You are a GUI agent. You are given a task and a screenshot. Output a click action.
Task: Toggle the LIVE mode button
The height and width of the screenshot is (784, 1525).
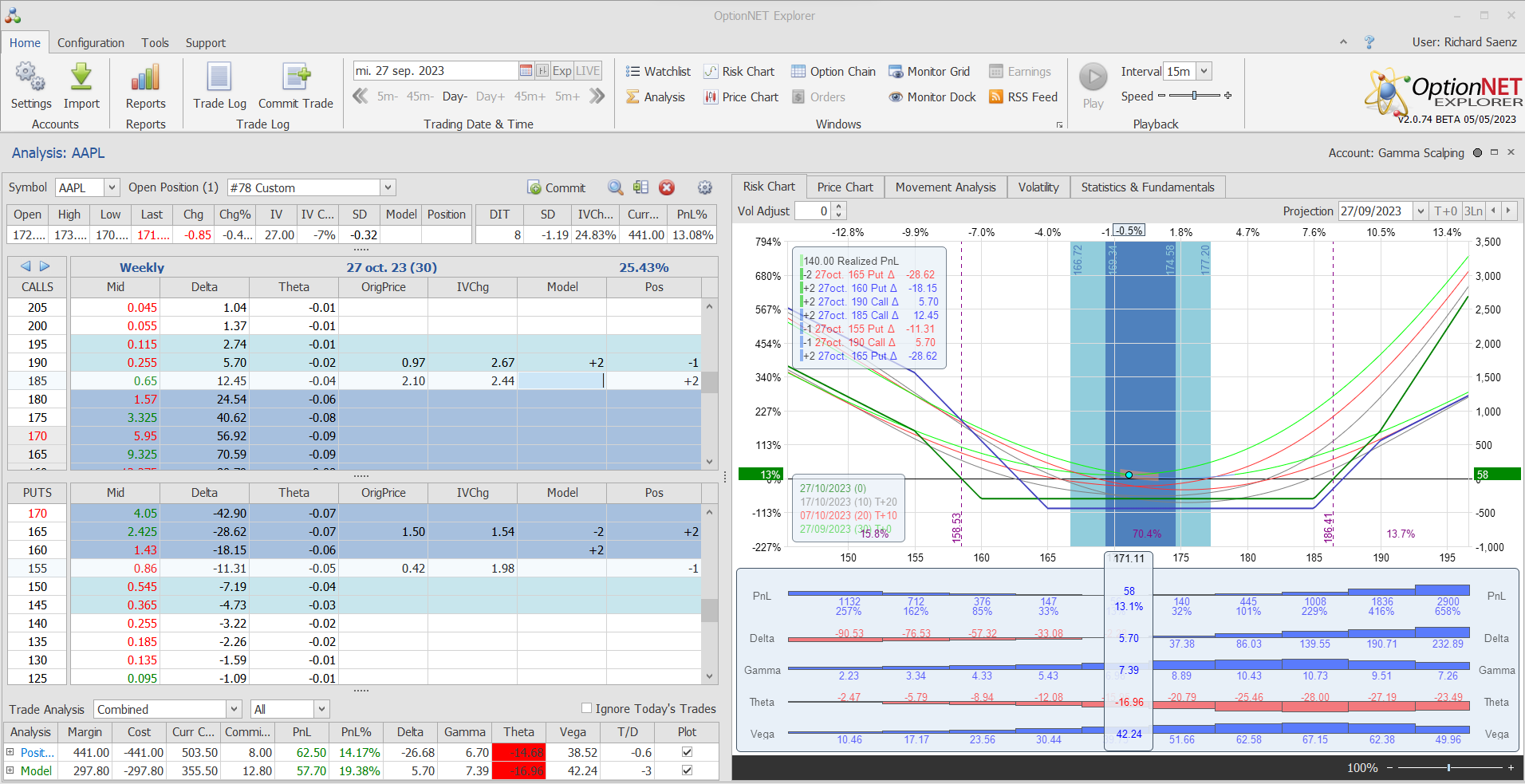point(588,71)
